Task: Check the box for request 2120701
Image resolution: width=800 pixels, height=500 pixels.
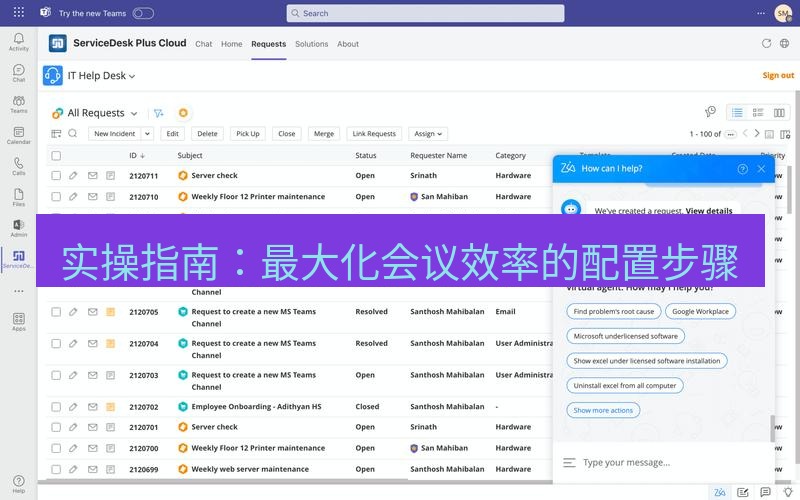Action: [x=56, y=427]
